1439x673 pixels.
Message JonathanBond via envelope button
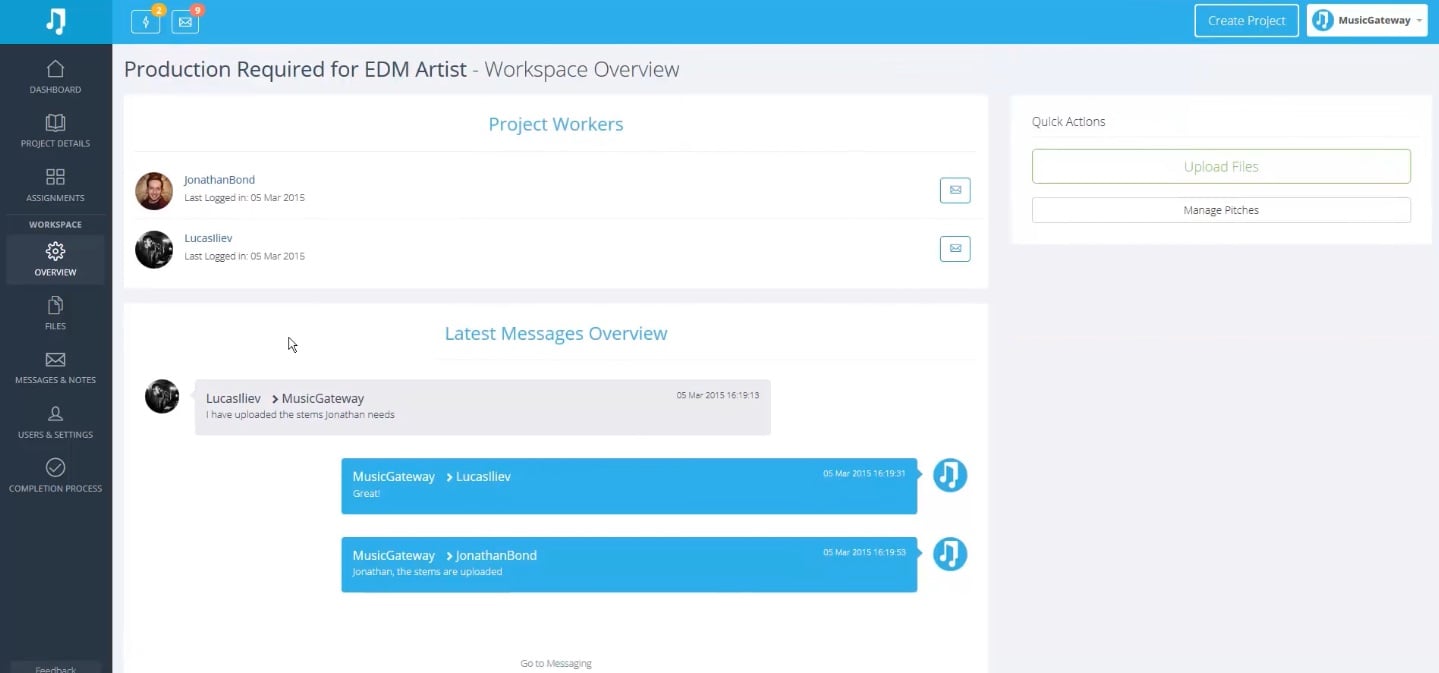click(955, 190)
